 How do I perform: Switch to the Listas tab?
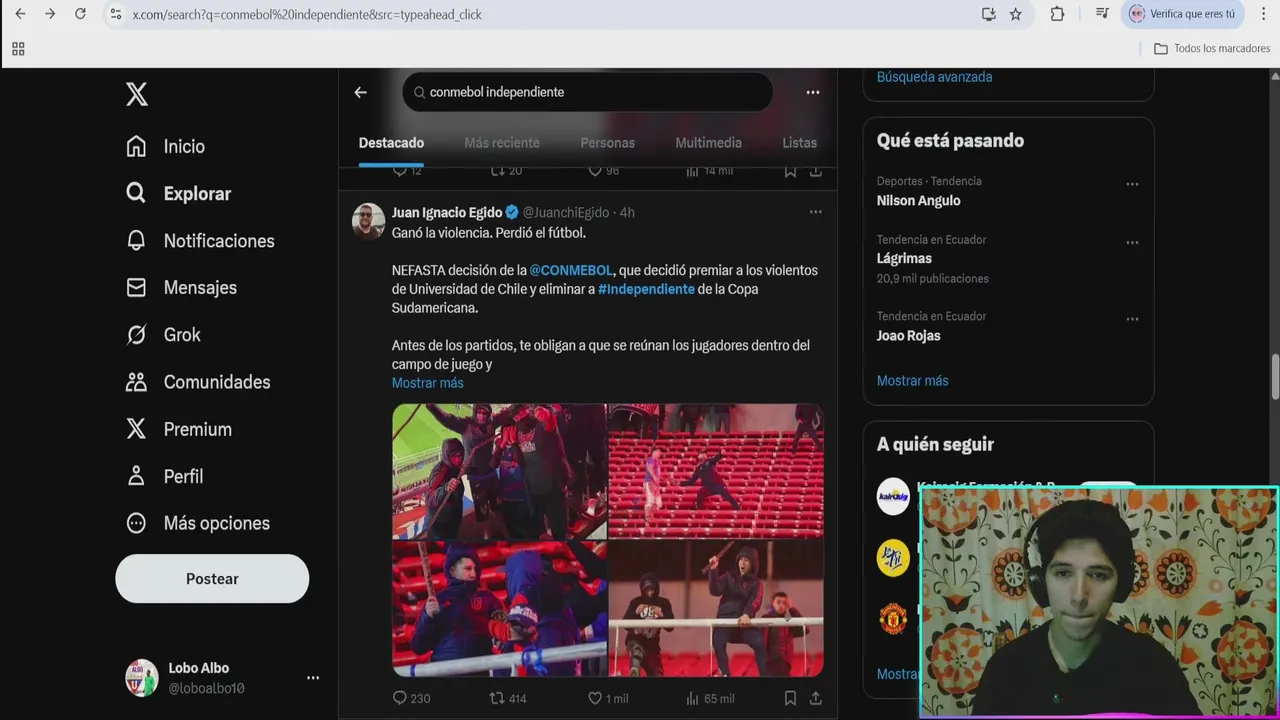[x=799, y=143]
